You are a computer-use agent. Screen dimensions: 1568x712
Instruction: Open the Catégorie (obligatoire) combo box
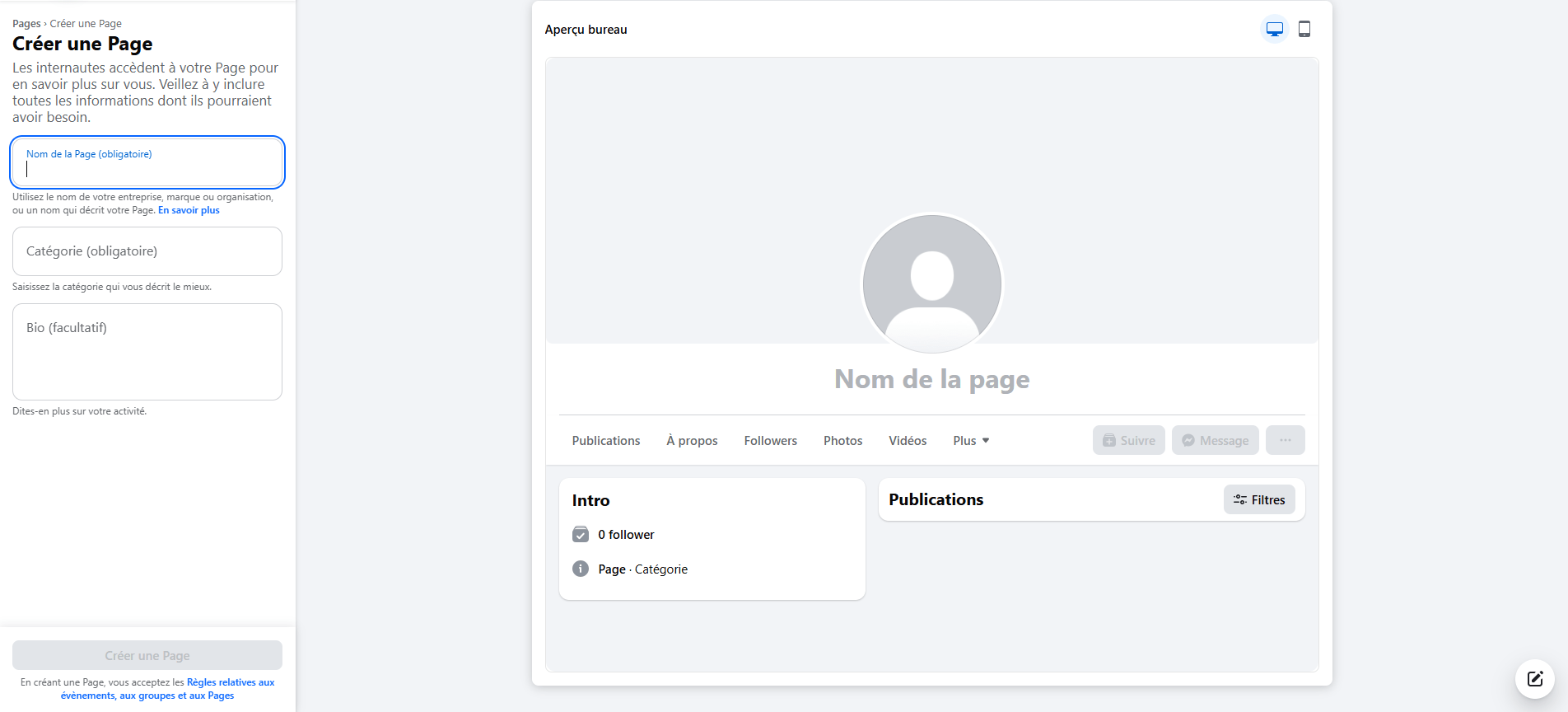(x=147, y=251)
